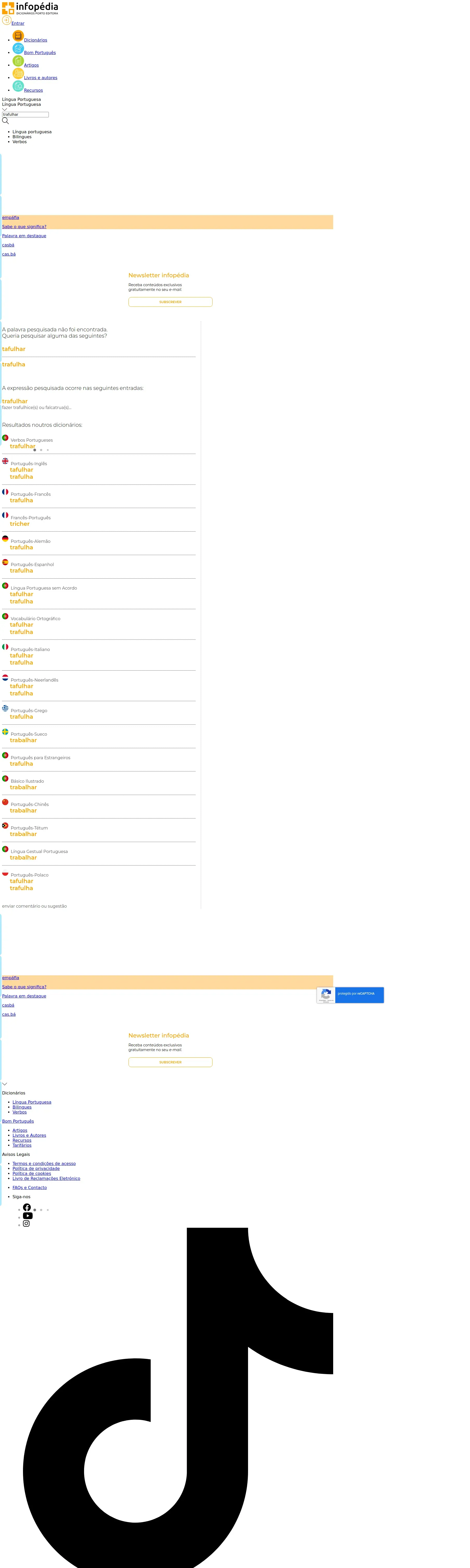The height and width of the screenshot is (1568, 470).
Task: Click the Português-Grego Greek flag icon
Action: pyautogui.click(x=5, y=708)
